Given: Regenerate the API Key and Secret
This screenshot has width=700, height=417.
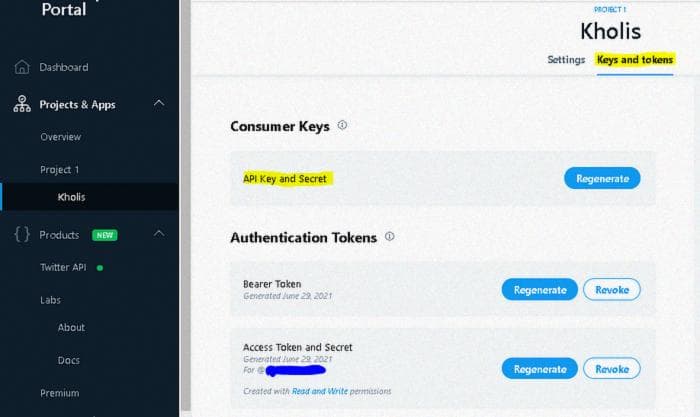Looking at the screenshot, I should coord(602,178).
